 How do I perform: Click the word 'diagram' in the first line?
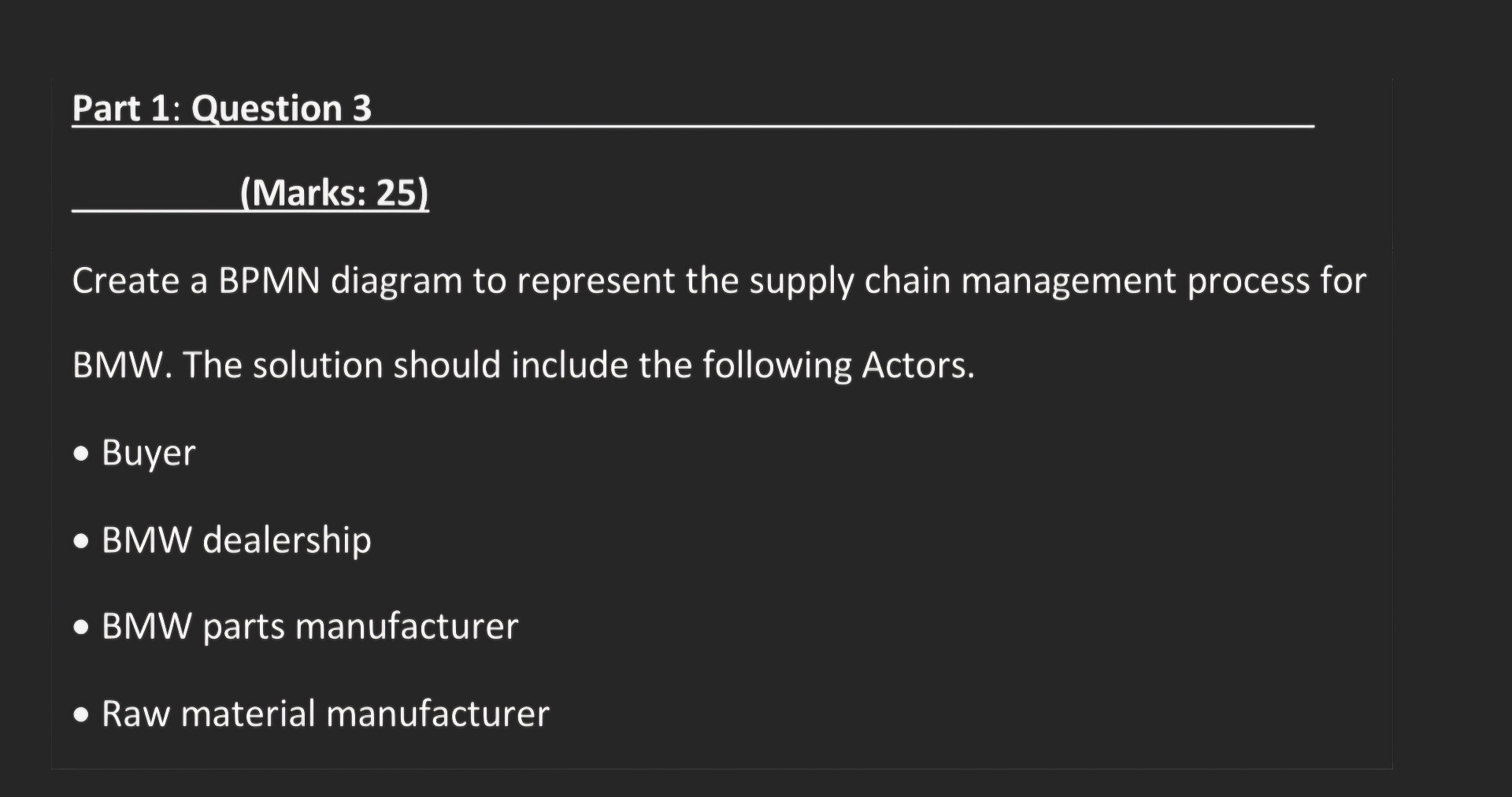(396, 283)
